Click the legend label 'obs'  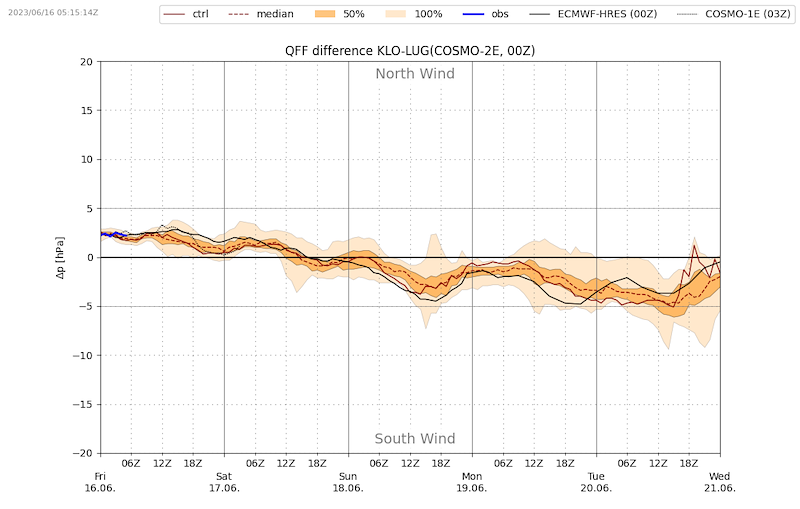500,14
